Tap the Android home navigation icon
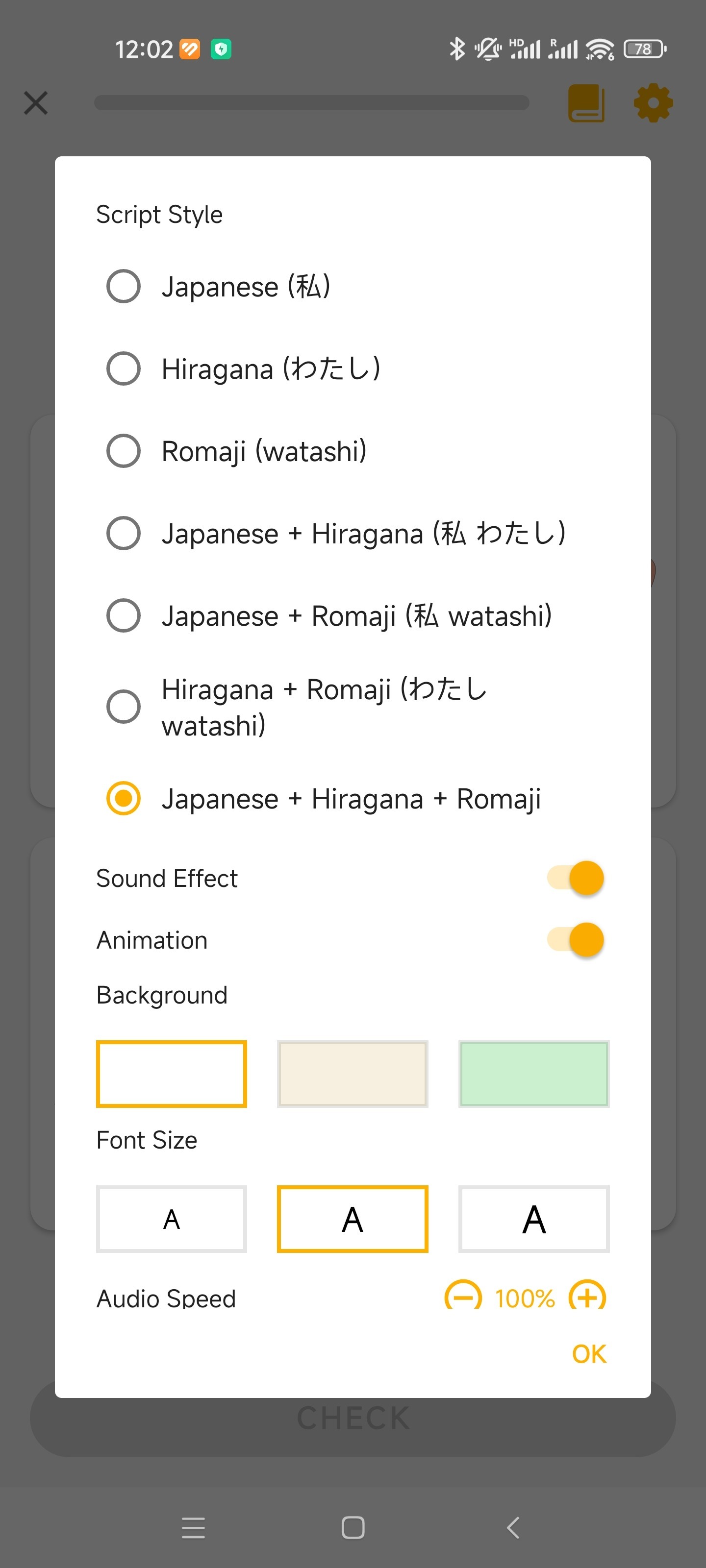This screenshot has width=706, height=1568. point(353,1527)
